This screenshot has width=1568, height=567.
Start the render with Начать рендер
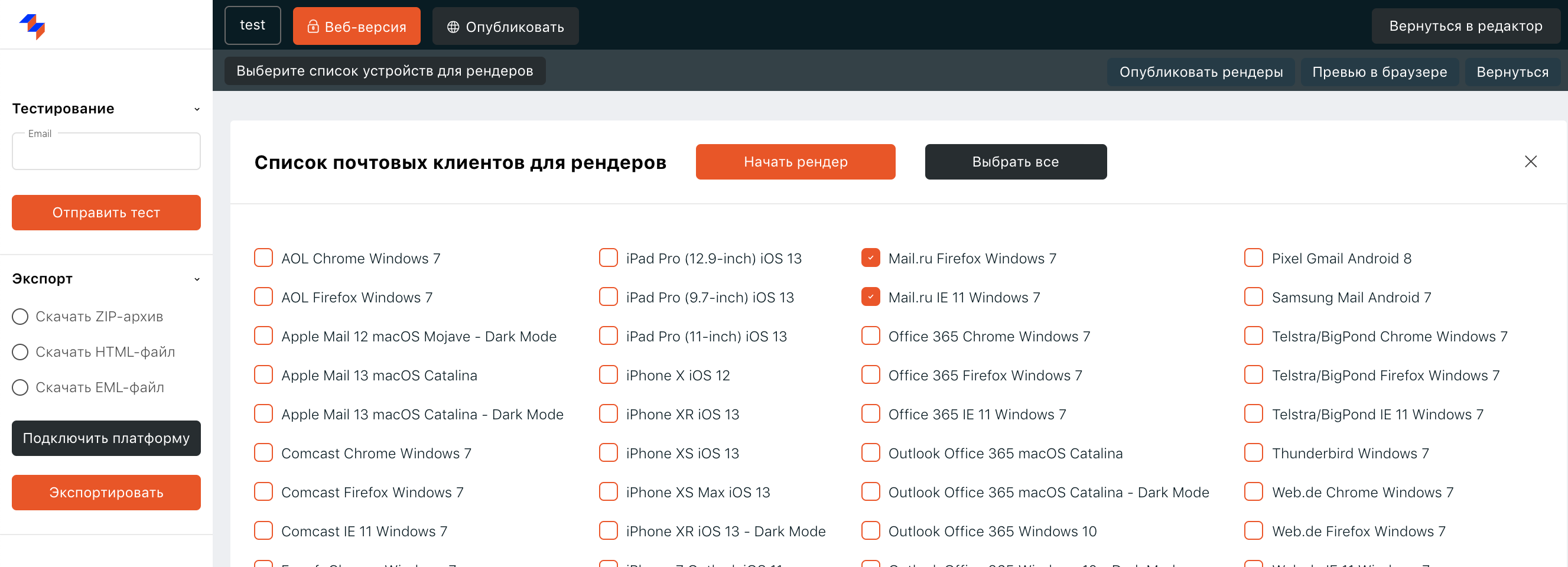pos(796,161)
